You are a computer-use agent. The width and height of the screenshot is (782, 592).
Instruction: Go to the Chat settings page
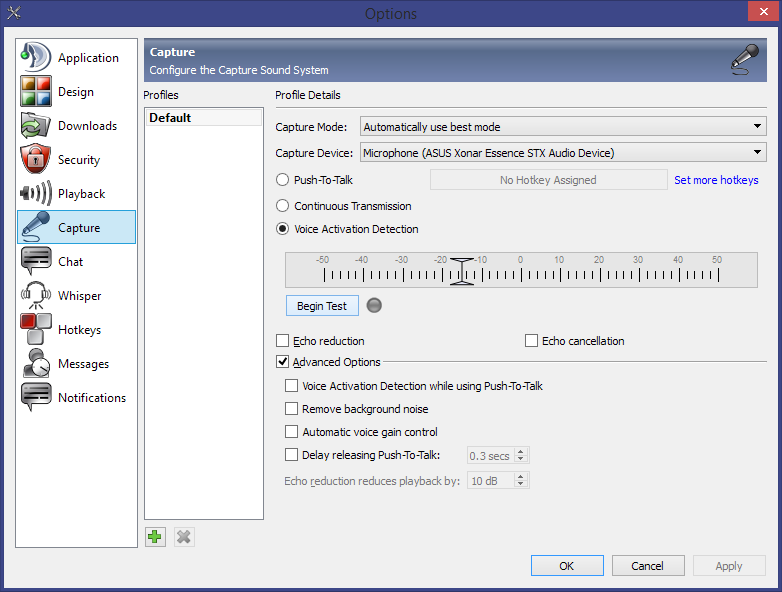tap(70, 262)
